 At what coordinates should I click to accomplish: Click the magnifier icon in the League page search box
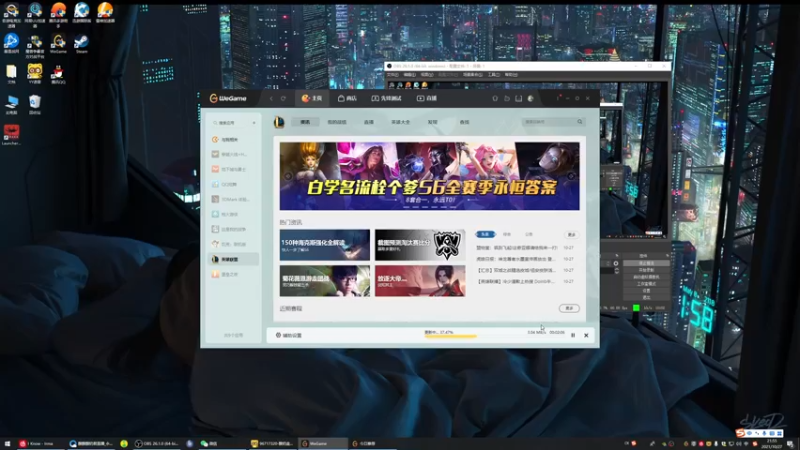point(580,122)
